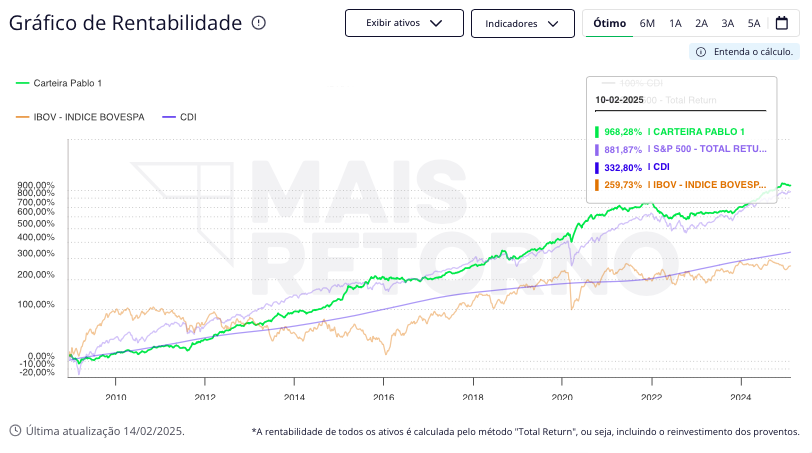
Task: Click the clock icon beside Última atualização
Action: pos(15,431)
